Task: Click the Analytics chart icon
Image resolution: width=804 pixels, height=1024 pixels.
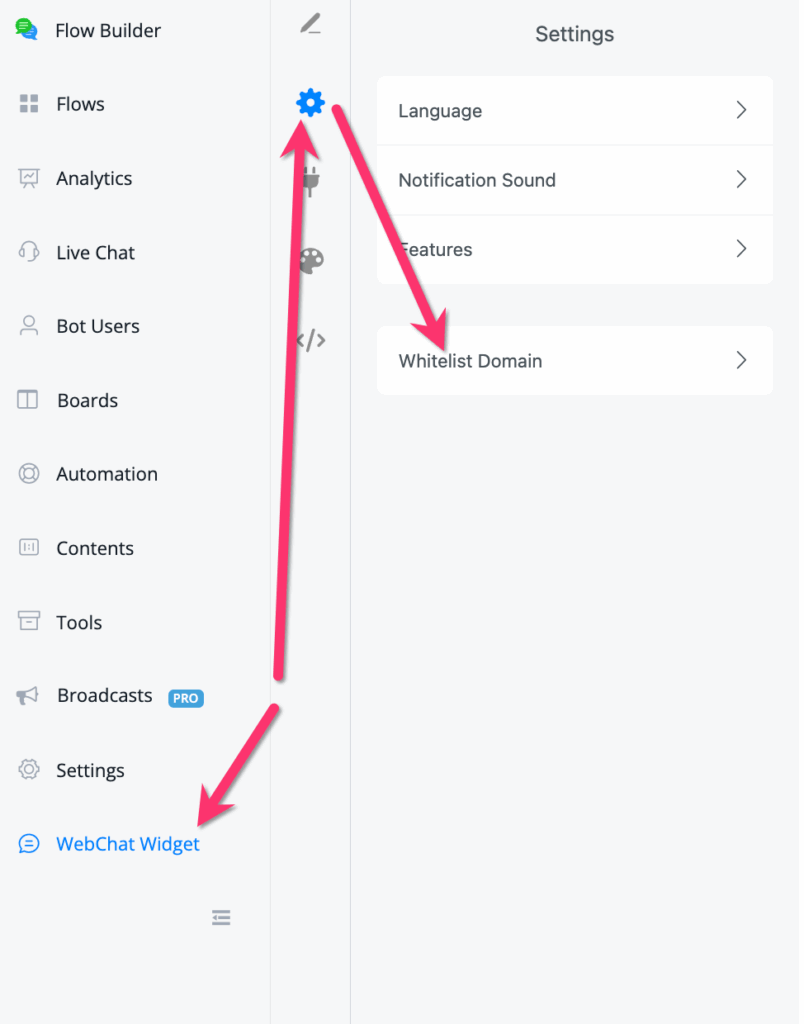Action: (x=28, y=178)
